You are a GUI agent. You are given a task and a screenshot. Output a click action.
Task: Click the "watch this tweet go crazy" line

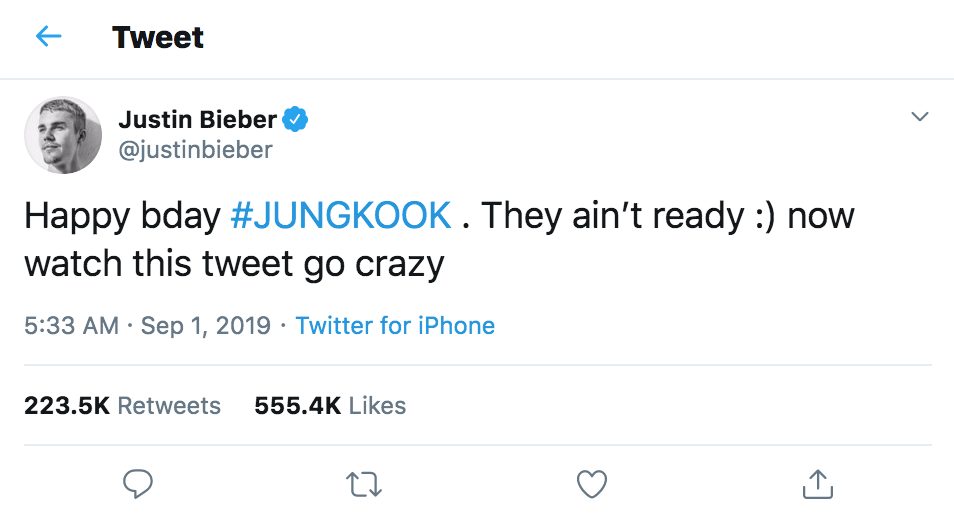click(x=233, y=264)
